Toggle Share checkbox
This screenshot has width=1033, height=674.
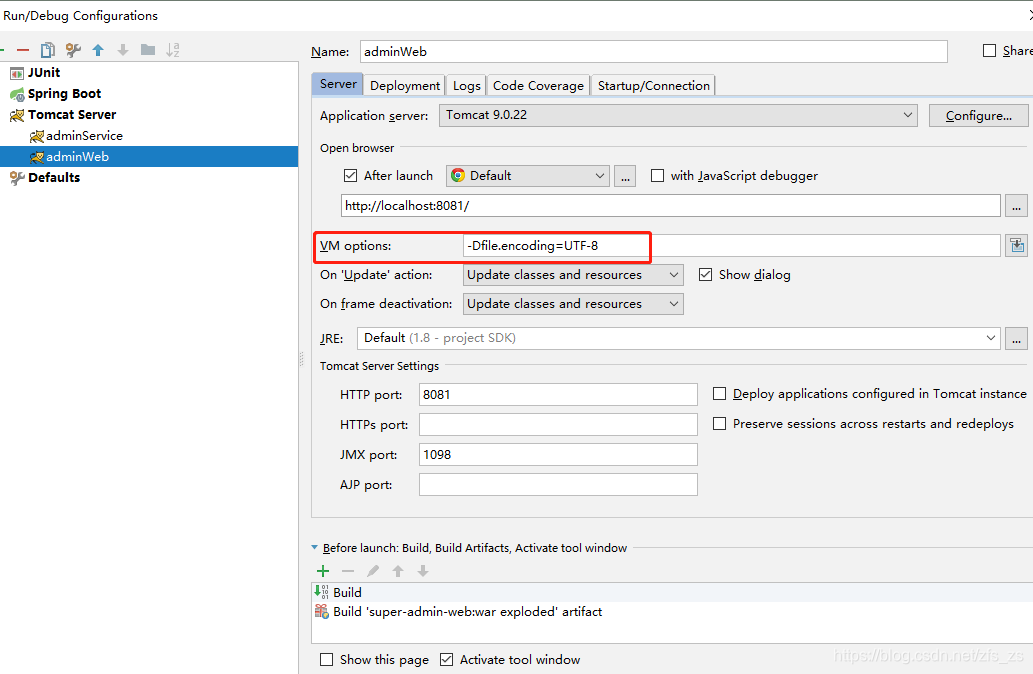989,51
